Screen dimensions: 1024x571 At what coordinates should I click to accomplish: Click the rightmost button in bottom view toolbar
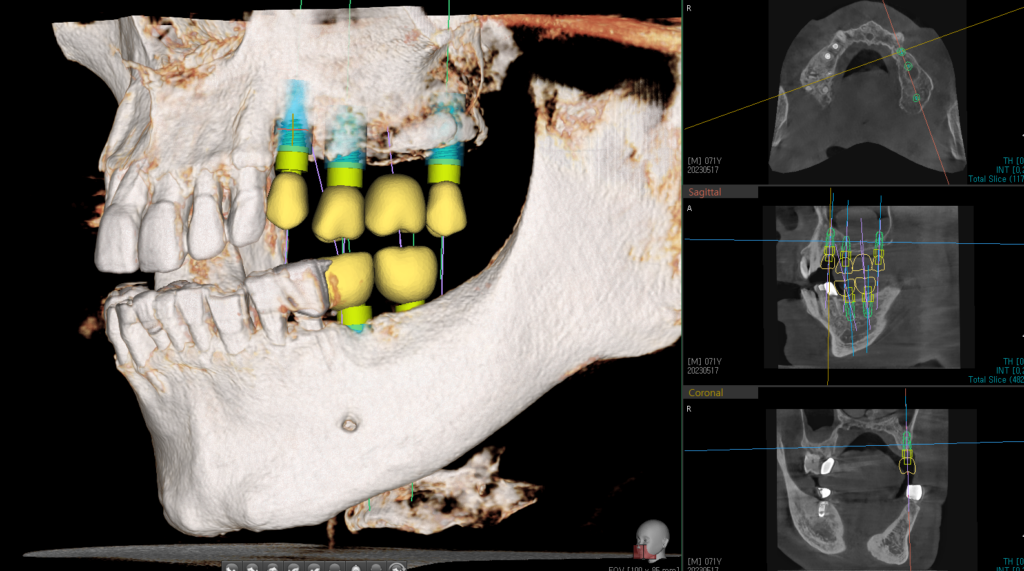397,566
